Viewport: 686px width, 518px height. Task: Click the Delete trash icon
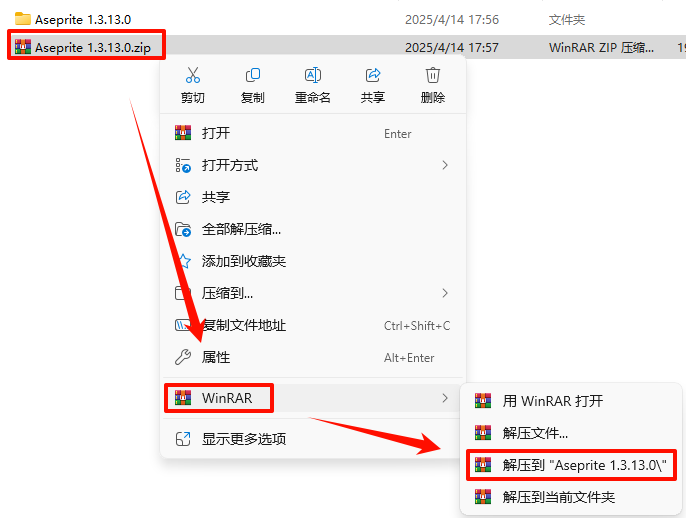[433, 75]
